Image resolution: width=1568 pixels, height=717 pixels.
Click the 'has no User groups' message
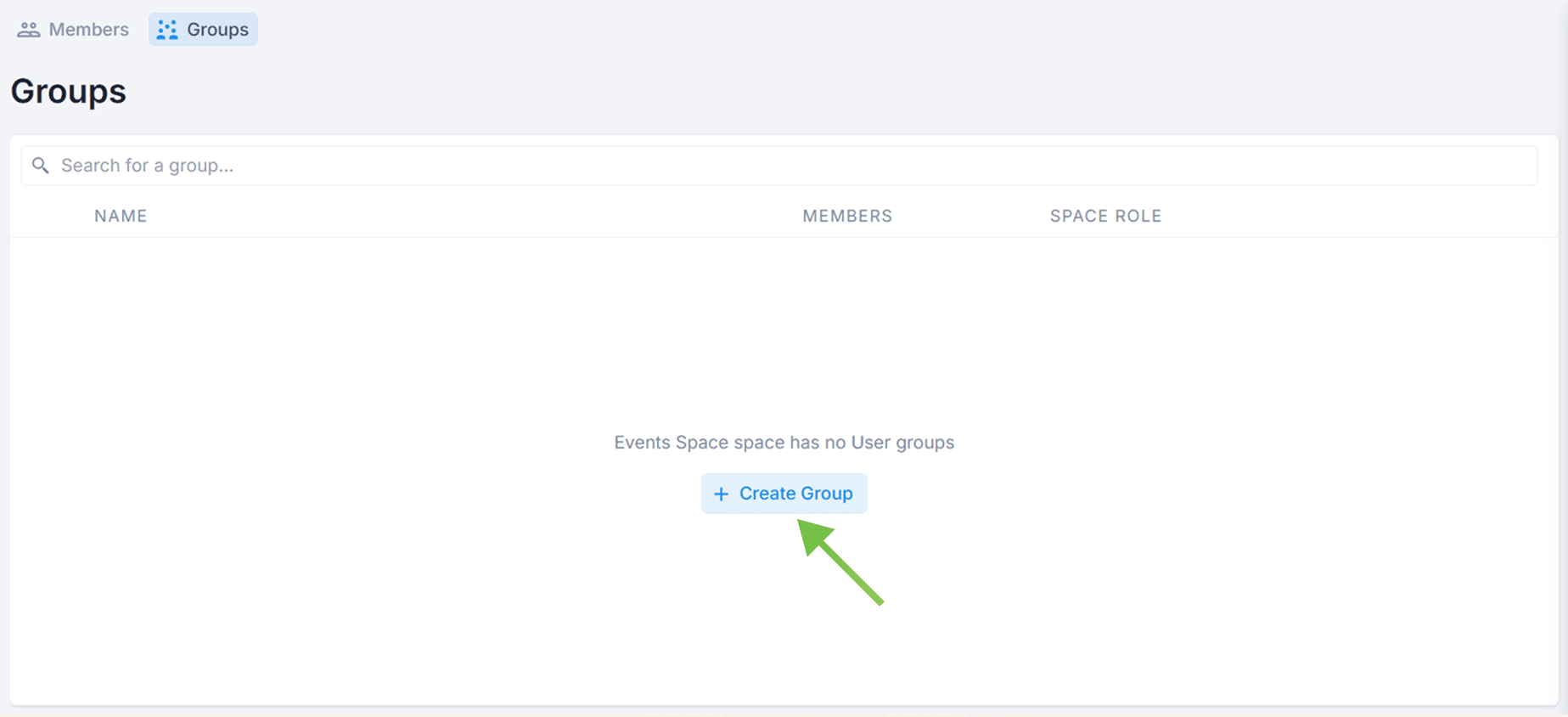pyautogui.click(x=784, y=443)
